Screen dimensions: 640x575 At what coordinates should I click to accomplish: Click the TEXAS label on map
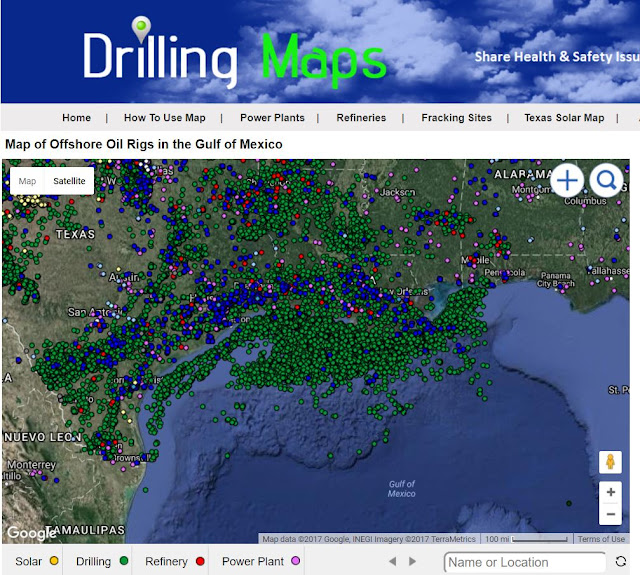pos(76,234)
